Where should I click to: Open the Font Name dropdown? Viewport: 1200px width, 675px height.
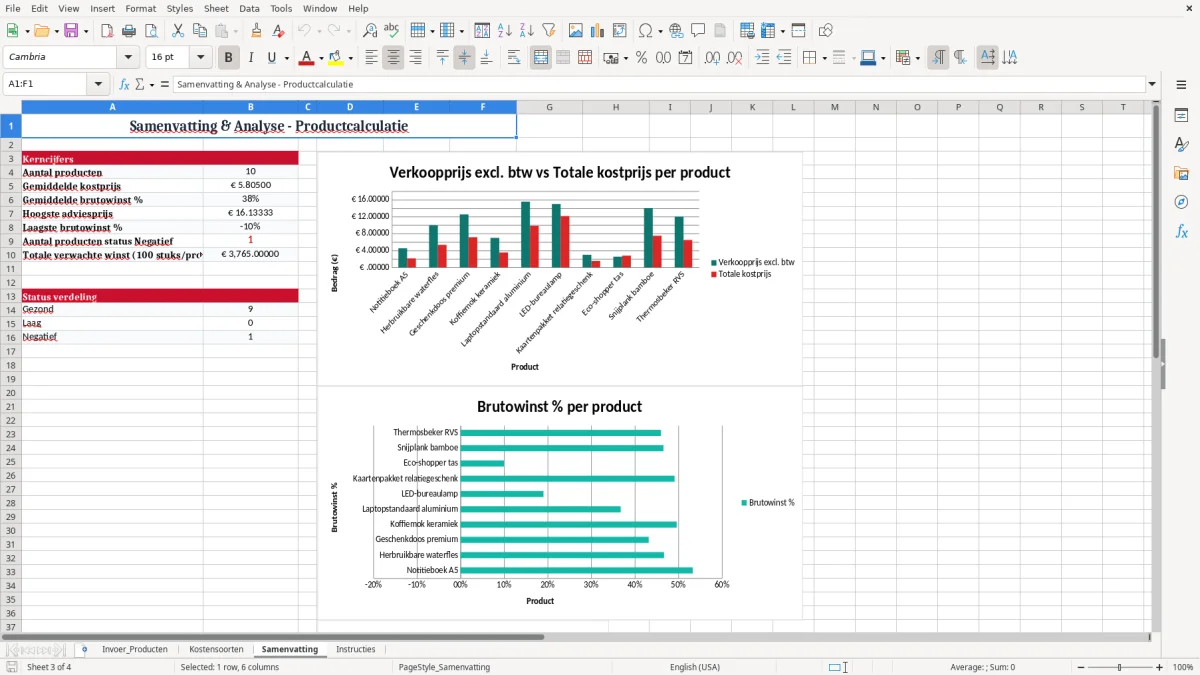(128, 58)
